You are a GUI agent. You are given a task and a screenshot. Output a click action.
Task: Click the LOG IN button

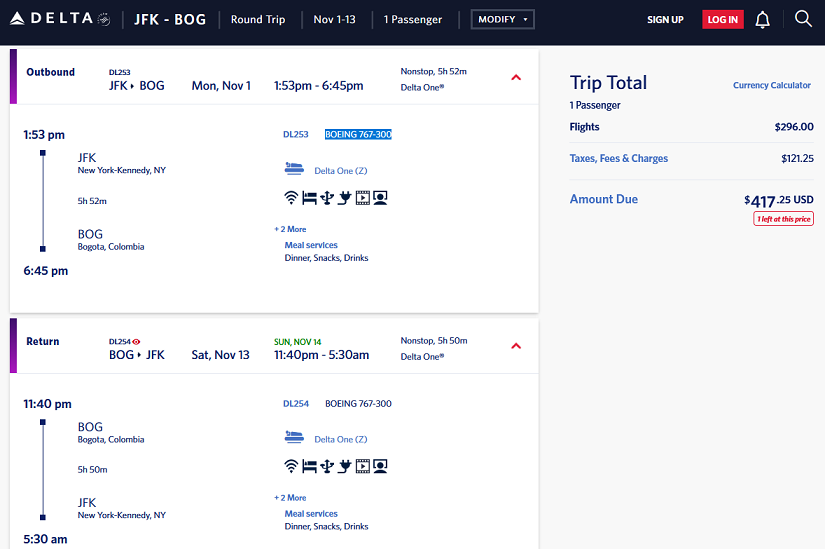coord(722,19)
